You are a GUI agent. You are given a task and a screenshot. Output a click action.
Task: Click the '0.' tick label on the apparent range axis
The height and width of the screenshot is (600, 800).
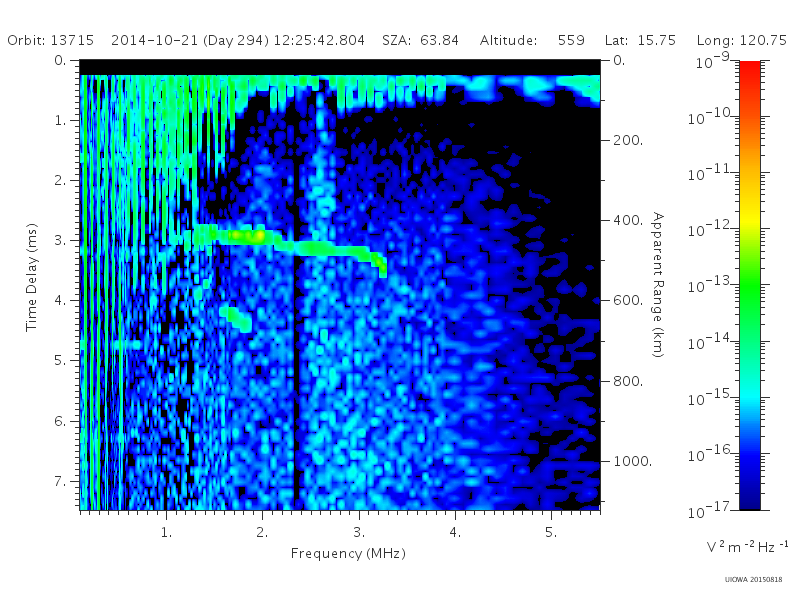click(619, 60)
